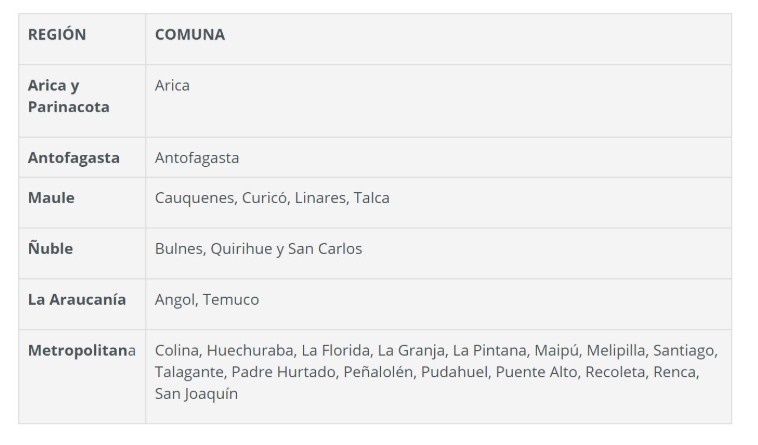Click Antofagasta in the Región column
This screenshot has height=445, width=758.
74,158
